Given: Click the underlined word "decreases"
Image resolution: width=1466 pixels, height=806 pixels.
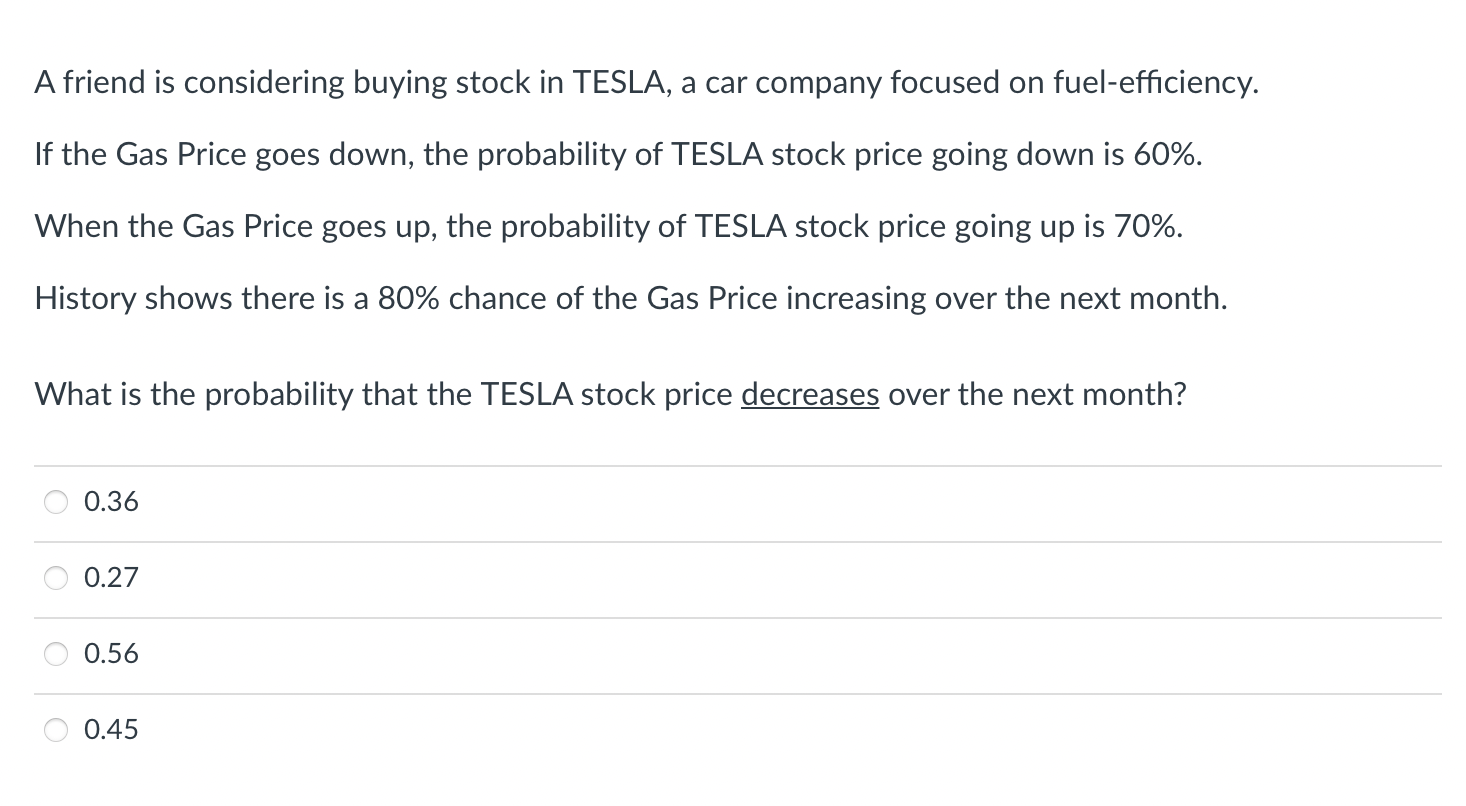Looking at the screenshot, I should pyautogui.click(x=810, y=395).
